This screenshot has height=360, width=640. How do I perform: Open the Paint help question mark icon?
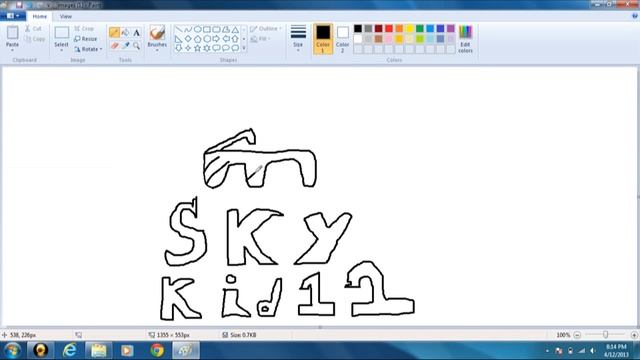pos(635,16)
